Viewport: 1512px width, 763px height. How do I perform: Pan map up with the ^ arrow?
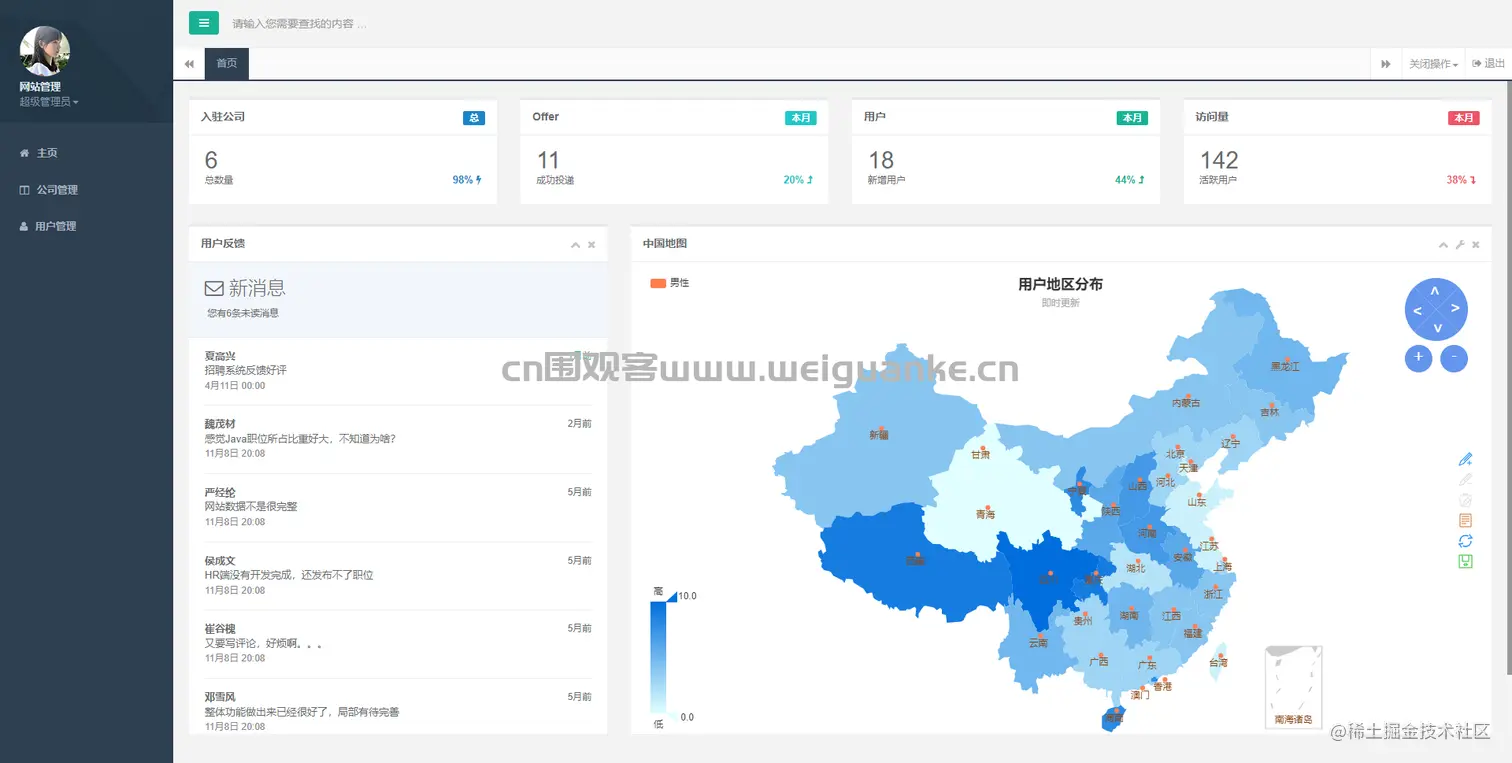coord(1435,291)
